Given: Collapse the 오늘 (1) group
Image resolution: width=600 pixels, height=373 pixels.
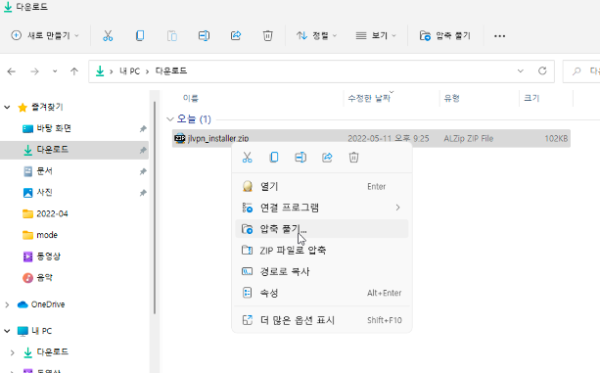Looking at the screenshot, I should click(170, 119).
